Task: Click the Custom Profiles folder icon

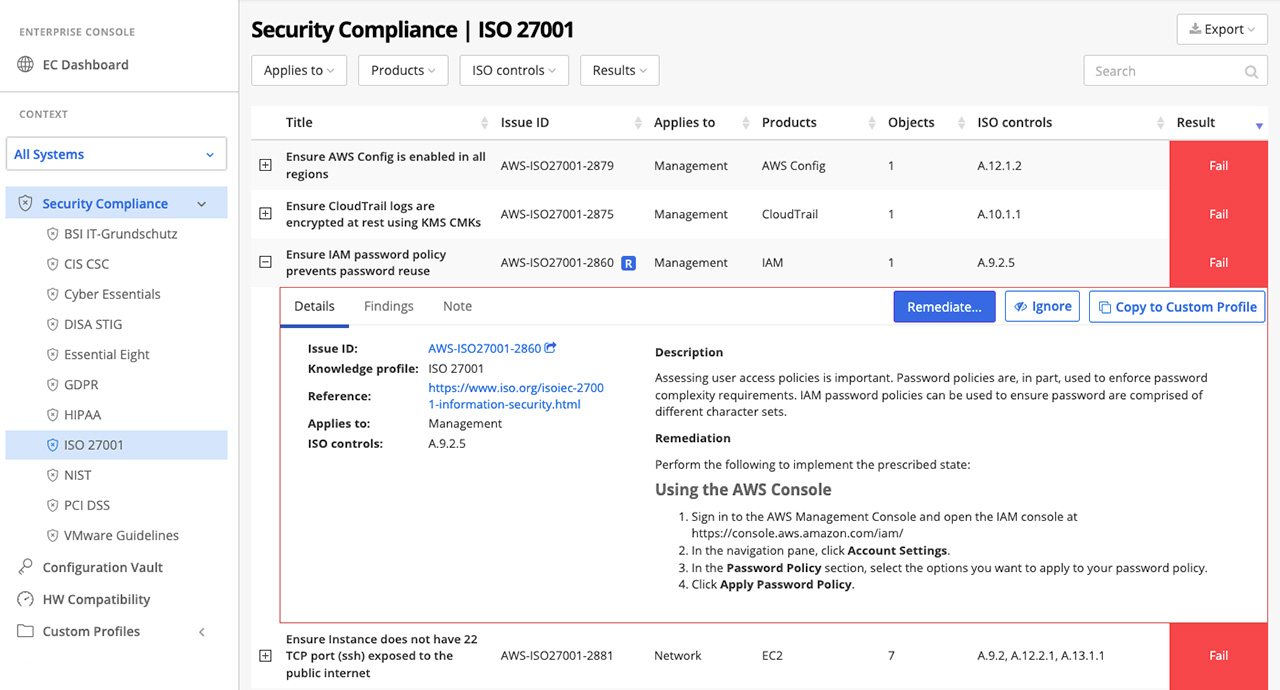Action: 26,631
